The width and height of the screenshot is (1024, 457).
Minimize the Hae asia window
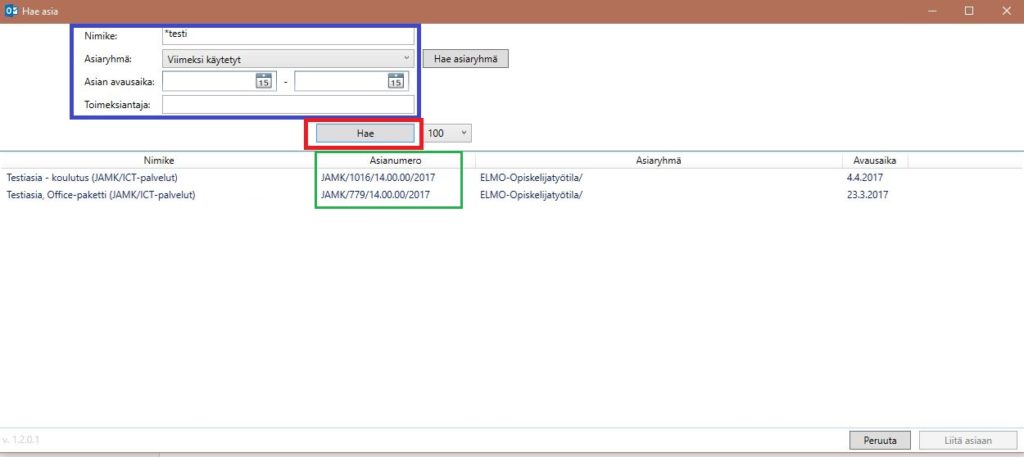tap(934, 10)
